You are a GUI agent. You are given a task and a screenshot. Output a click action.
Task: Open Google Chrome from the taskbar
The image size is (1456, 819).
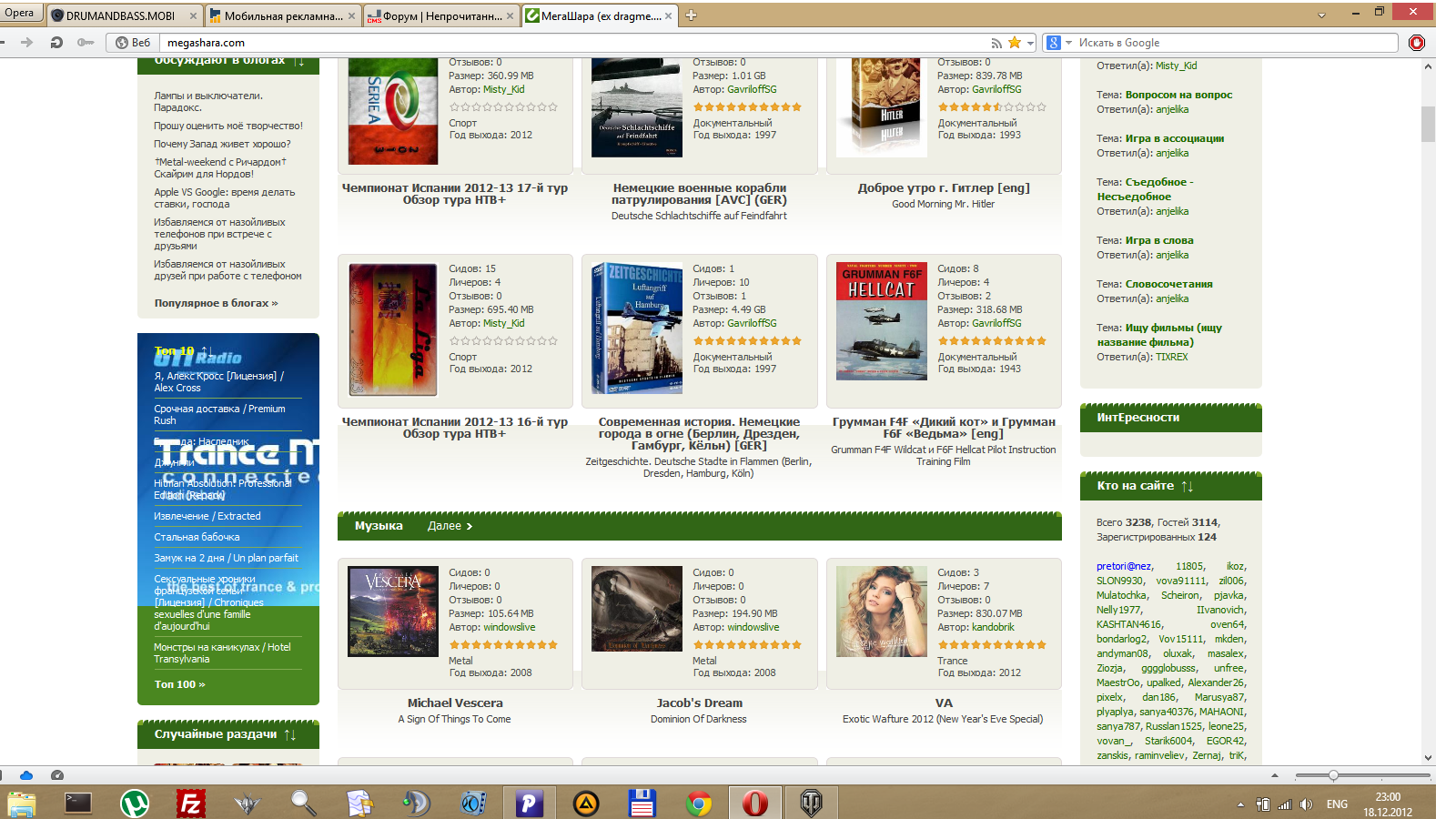699,804
